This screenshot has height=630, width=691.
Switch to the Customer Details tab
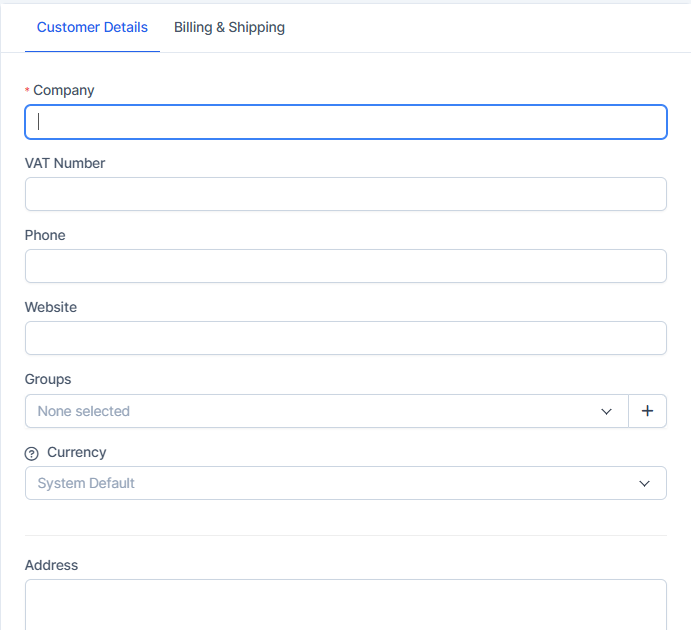(92, 27)
